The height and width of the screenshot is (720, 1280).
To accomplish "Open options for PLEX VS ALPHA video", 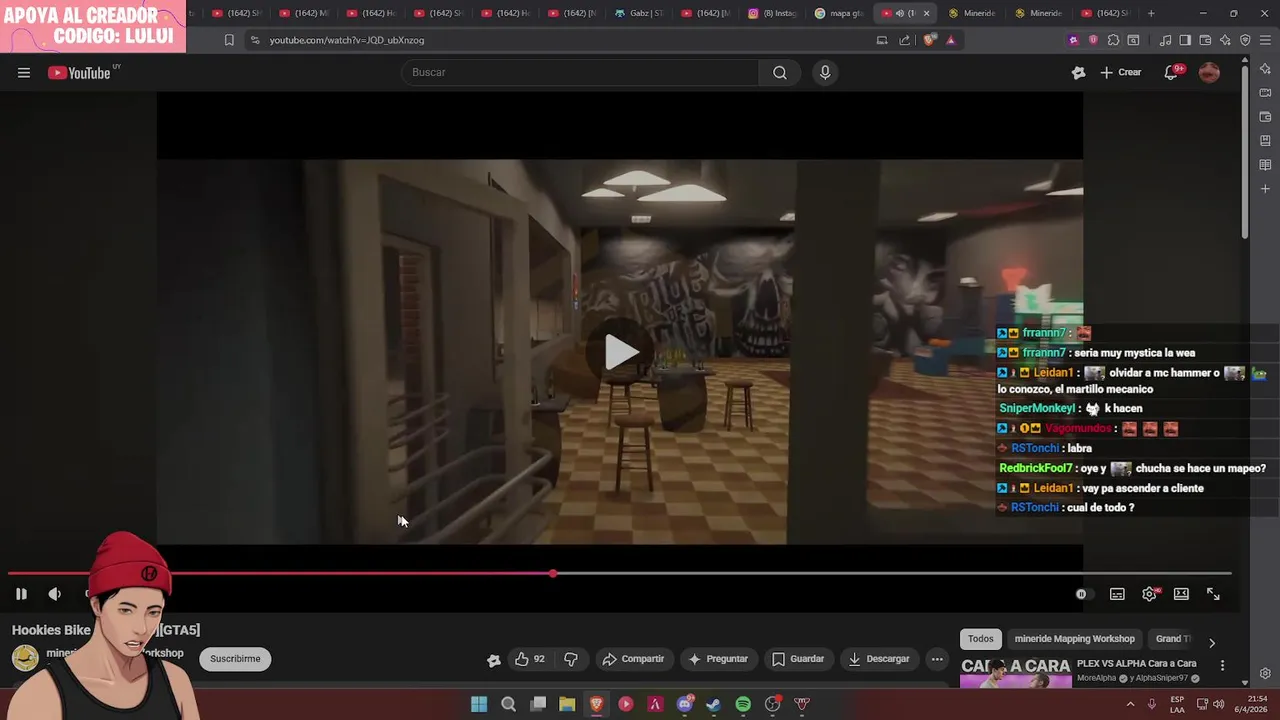I will [x=1222, y=665].
